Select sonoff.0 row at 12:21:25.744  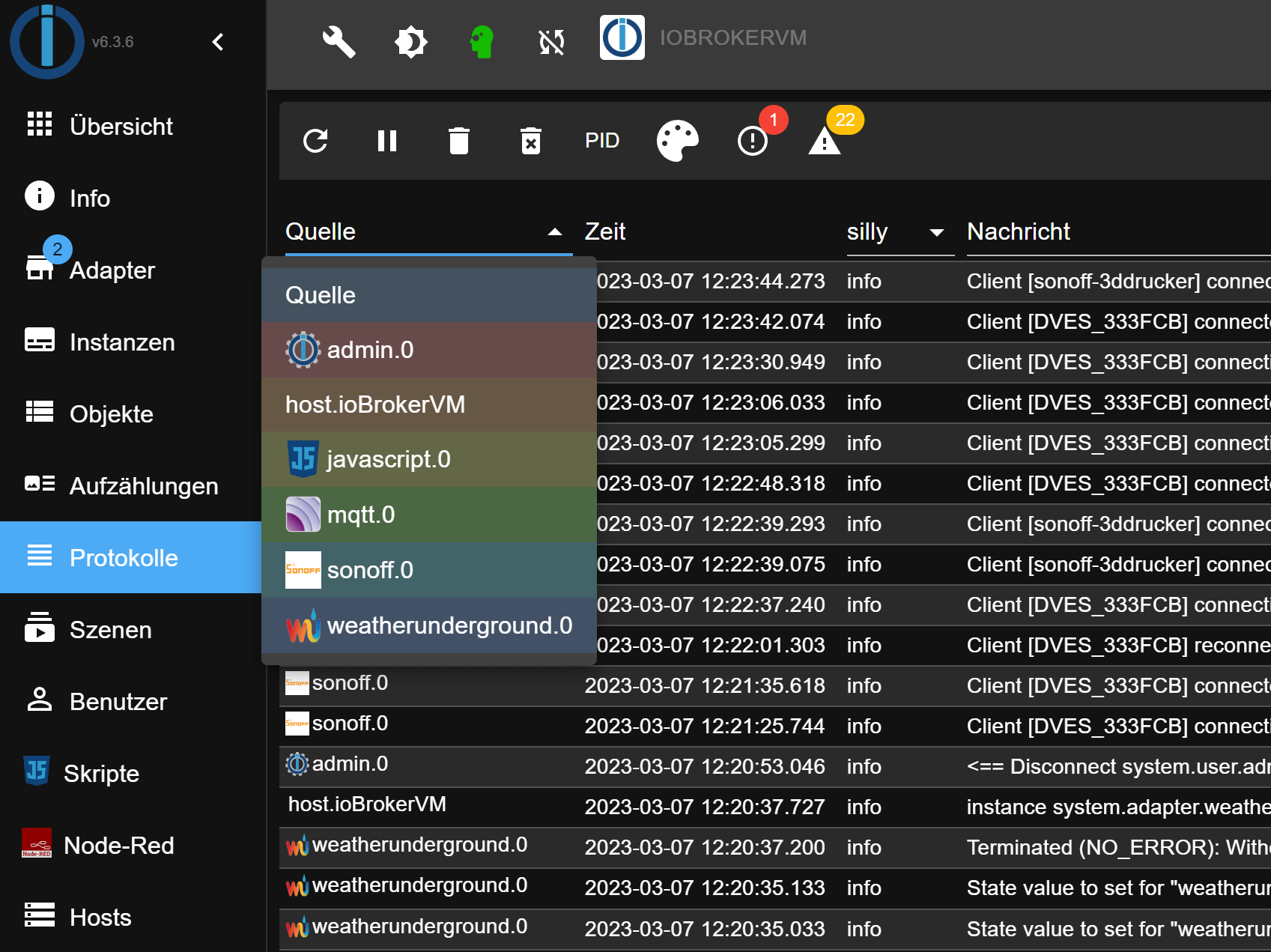pos(775,726)
